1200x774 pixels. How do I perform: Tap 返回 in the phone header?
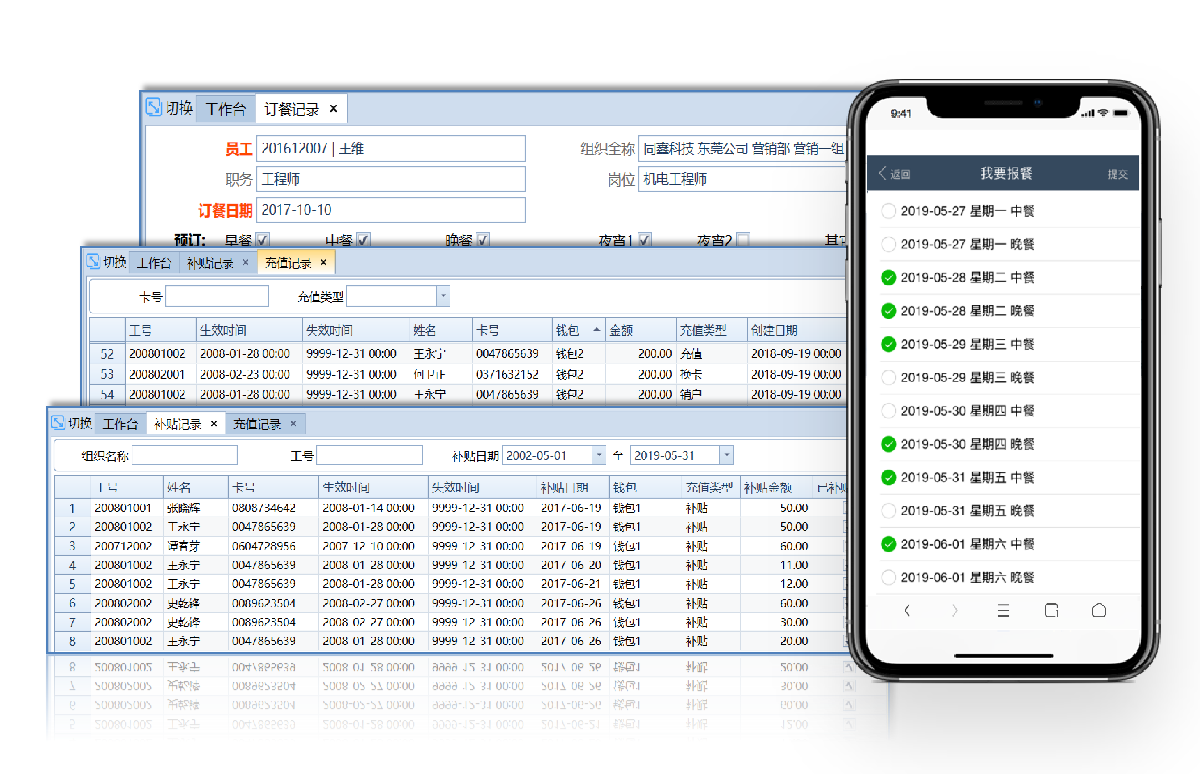point(895,175)
